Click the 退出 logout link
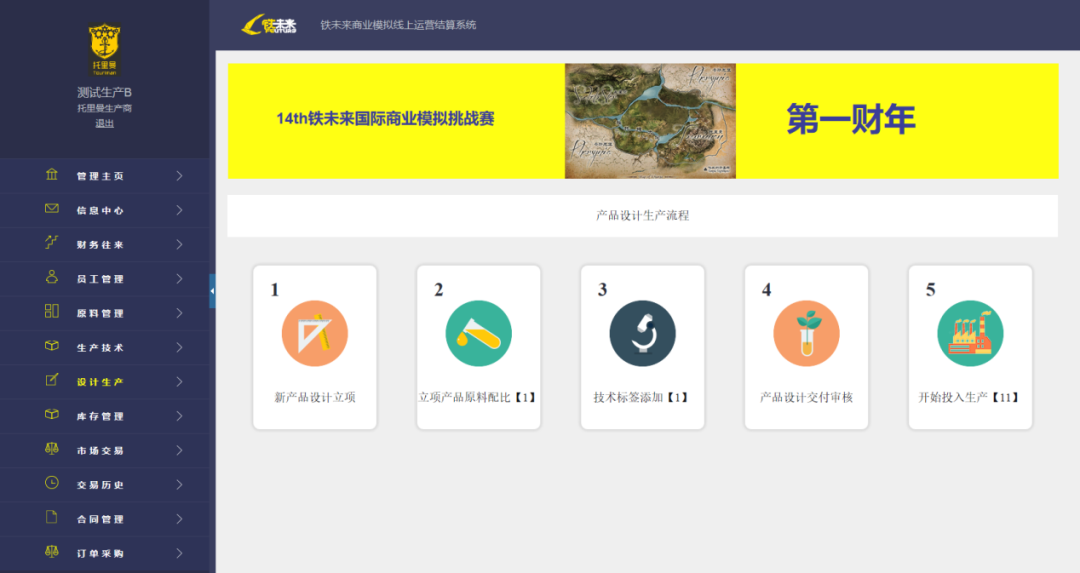 pyautogui.click(x=105, y=123)
